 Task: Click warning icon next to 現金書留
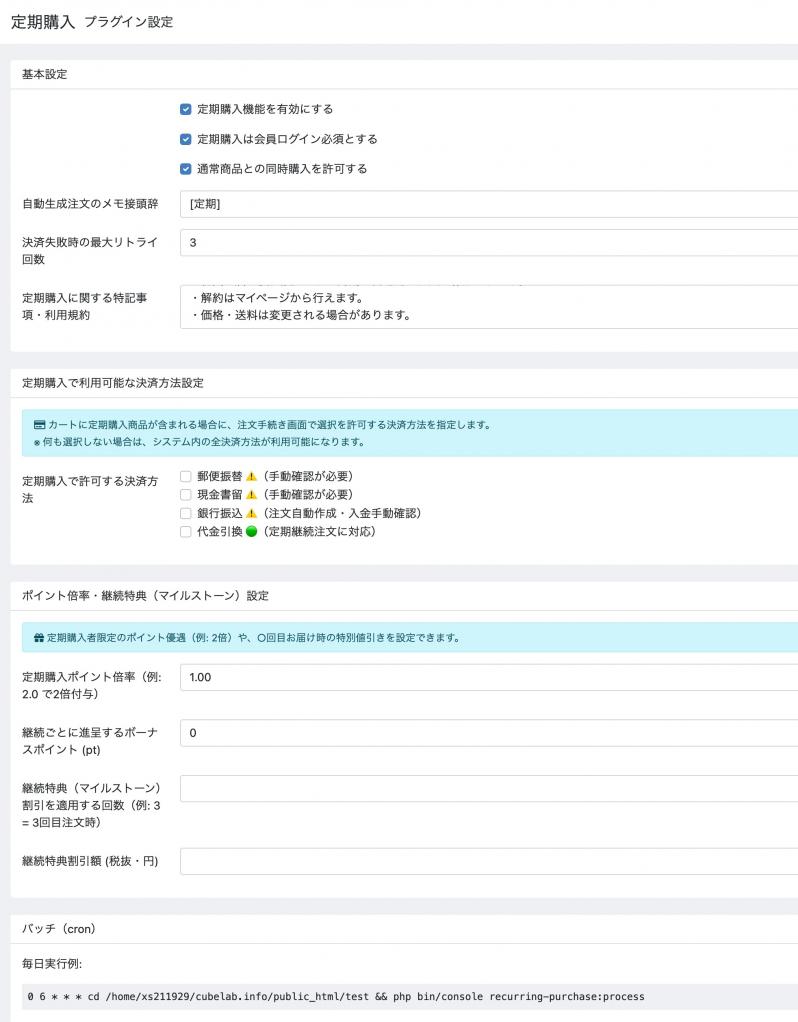[252, 495]
